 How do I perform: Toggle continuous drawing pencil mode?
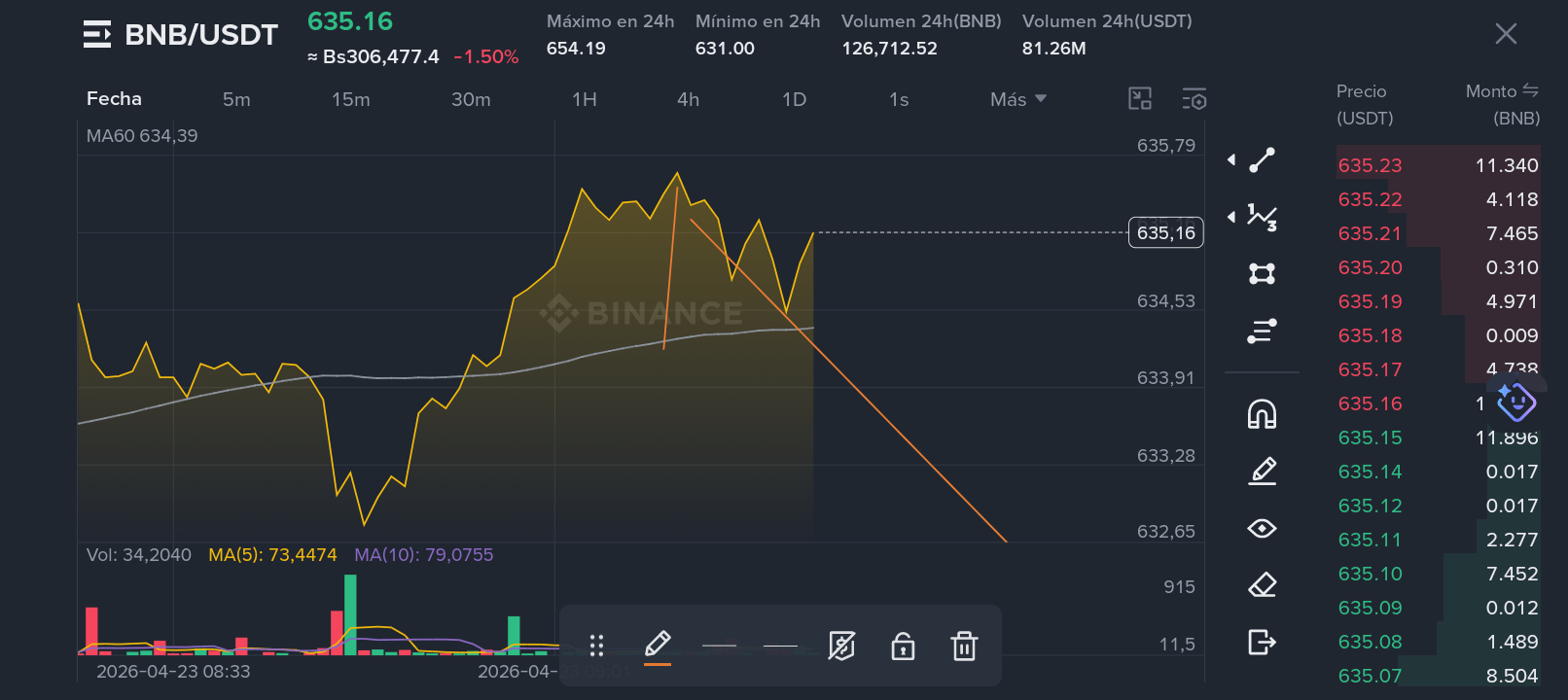pos(1262,472)
